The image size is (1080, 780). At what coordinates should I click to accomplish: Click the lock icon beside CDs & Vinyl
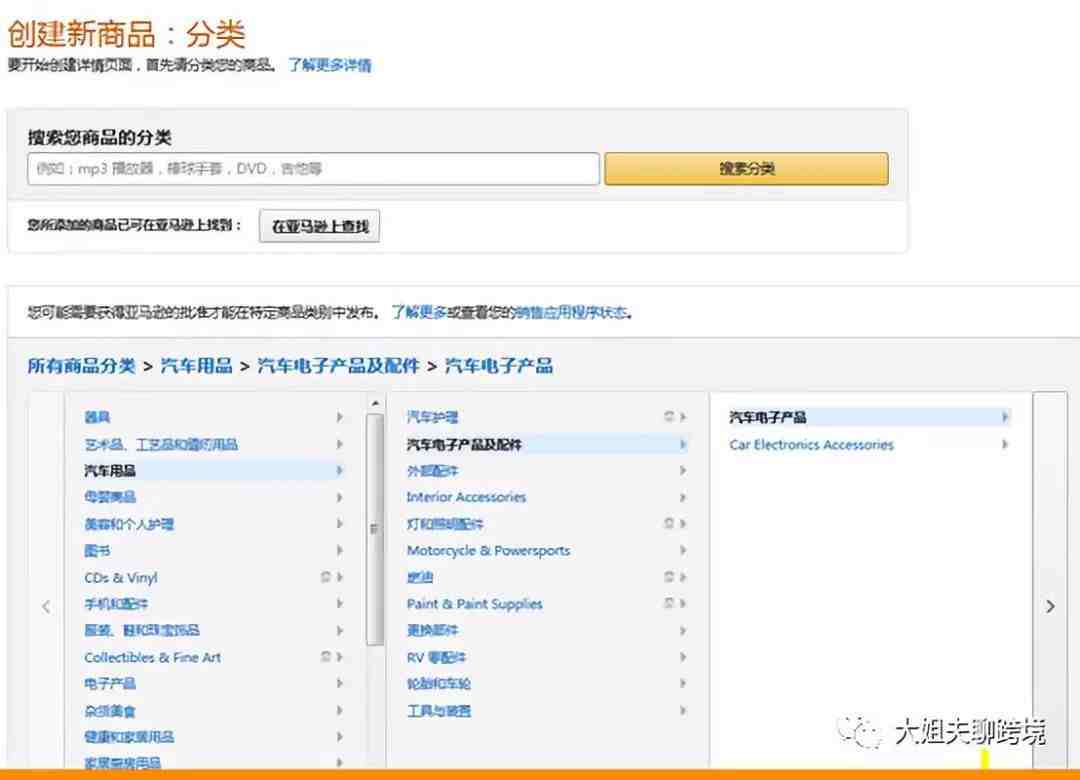325,577
